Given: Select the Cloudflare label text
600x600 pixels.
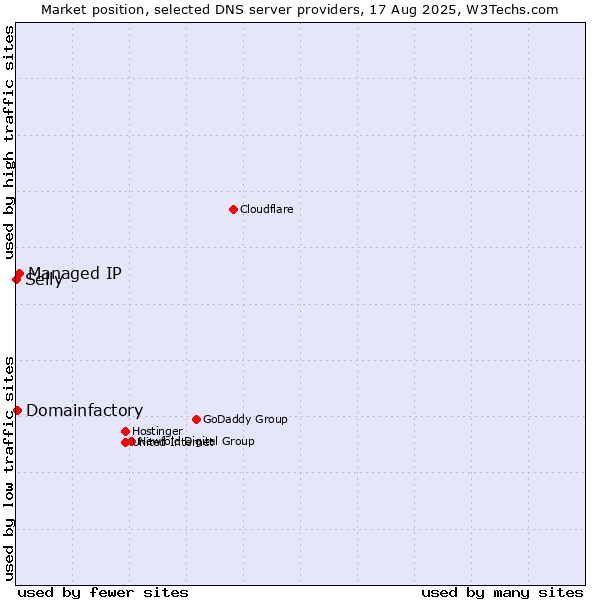Looking at the screenshot, I should click(x=267, y=209).
